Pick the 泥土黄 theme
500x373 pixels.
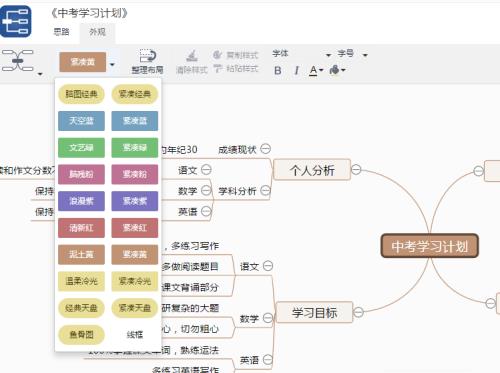point(81,255)
